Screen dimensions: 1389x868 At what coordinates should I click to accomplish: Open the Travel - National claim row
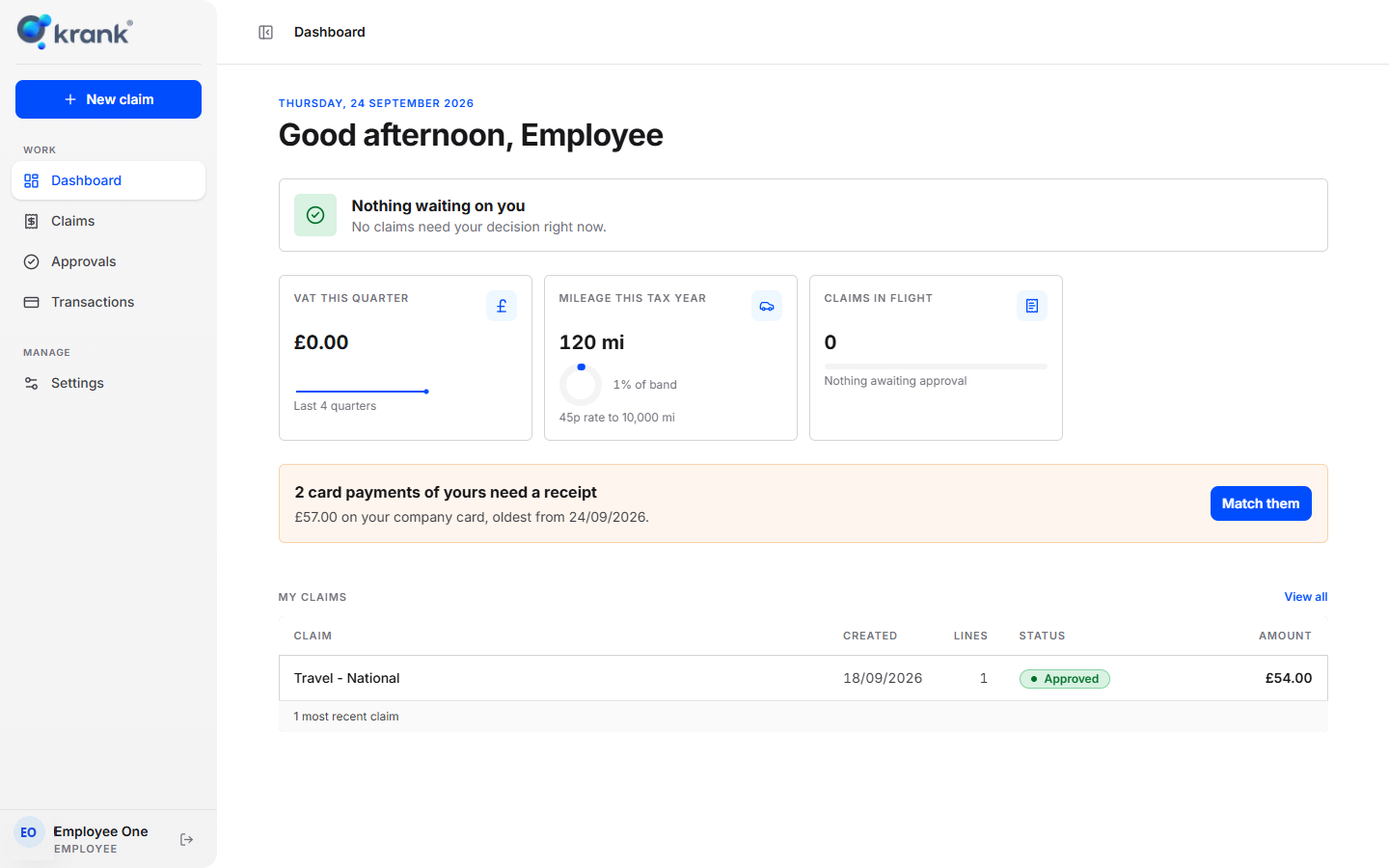pyautogui.click(x=803, y=678)
